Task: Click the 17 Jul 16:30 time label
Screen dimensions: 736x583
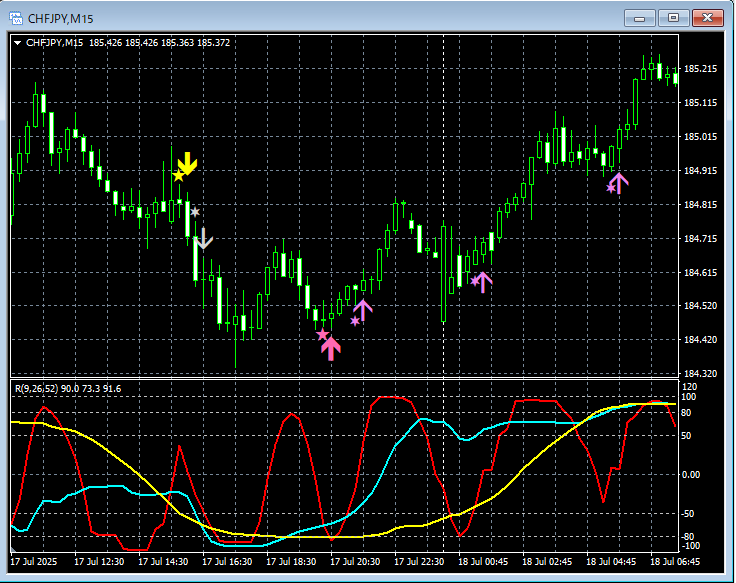Action: coord(227,561)
